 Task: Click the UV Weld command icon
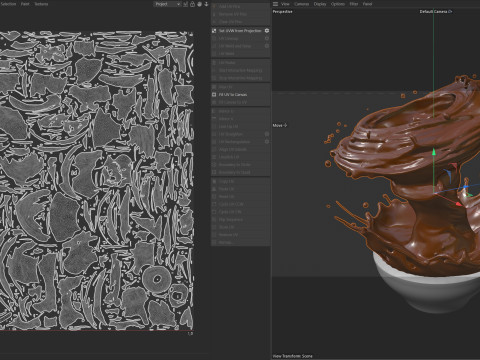tap(214, 54)
